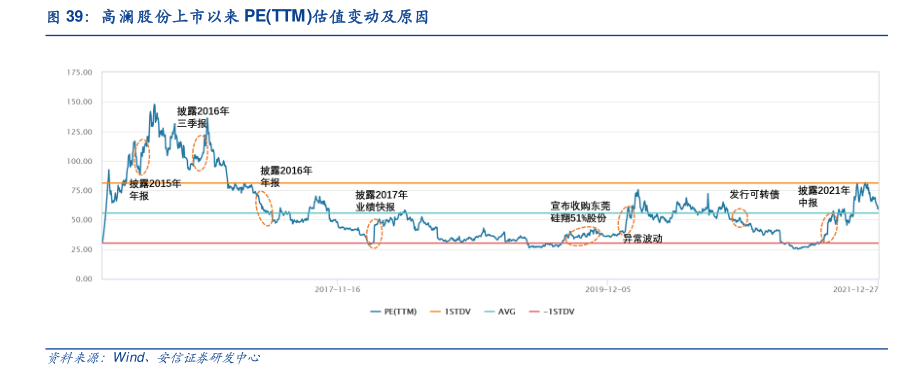Click the PE(TTM) legend entry
Image resolution: width=916 pixels, height=370 pixels.
pyautogui.click(x=394, y=312)
